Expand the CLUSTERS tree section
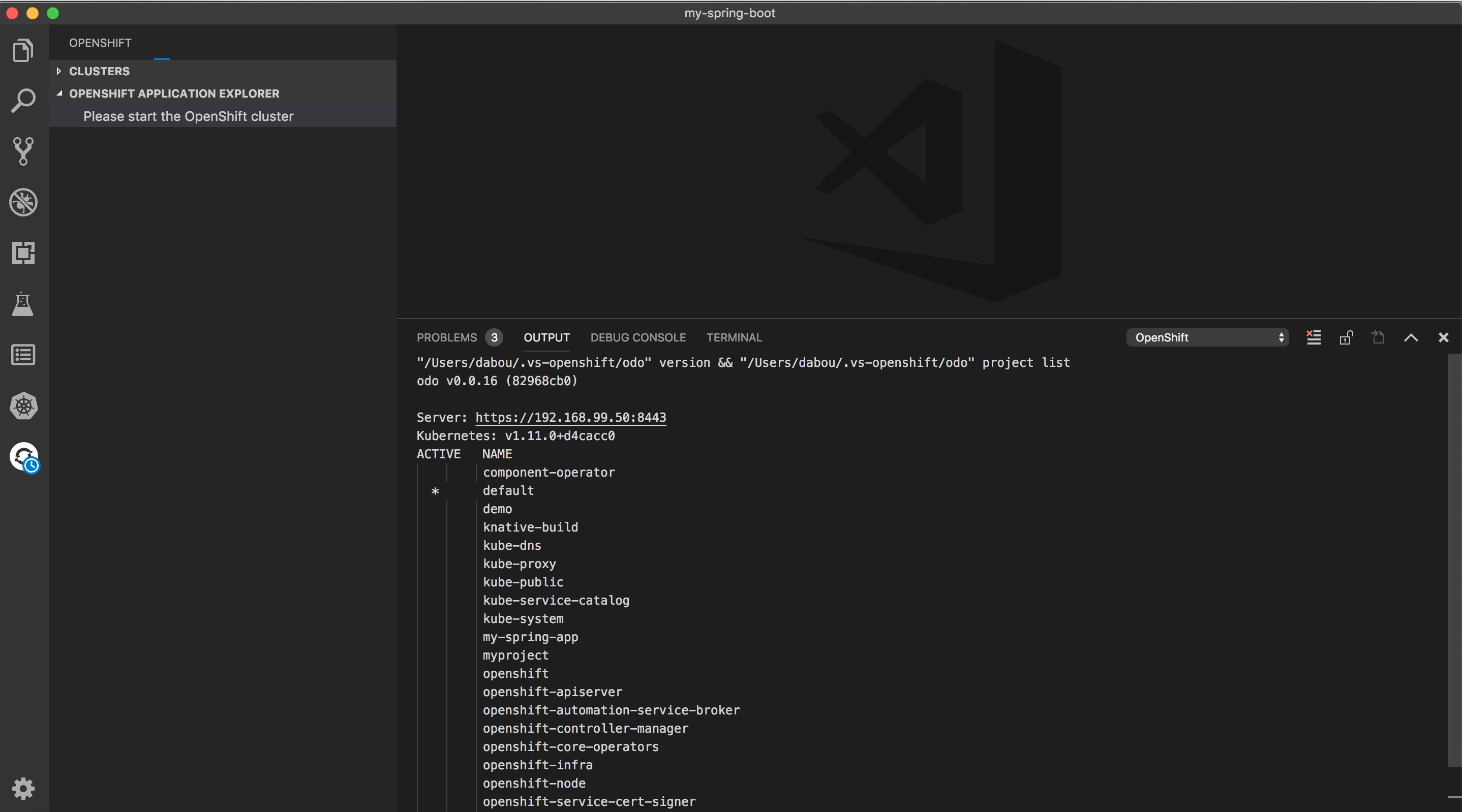The width and height of the screenshot is (1462, 812). (59, 71)
